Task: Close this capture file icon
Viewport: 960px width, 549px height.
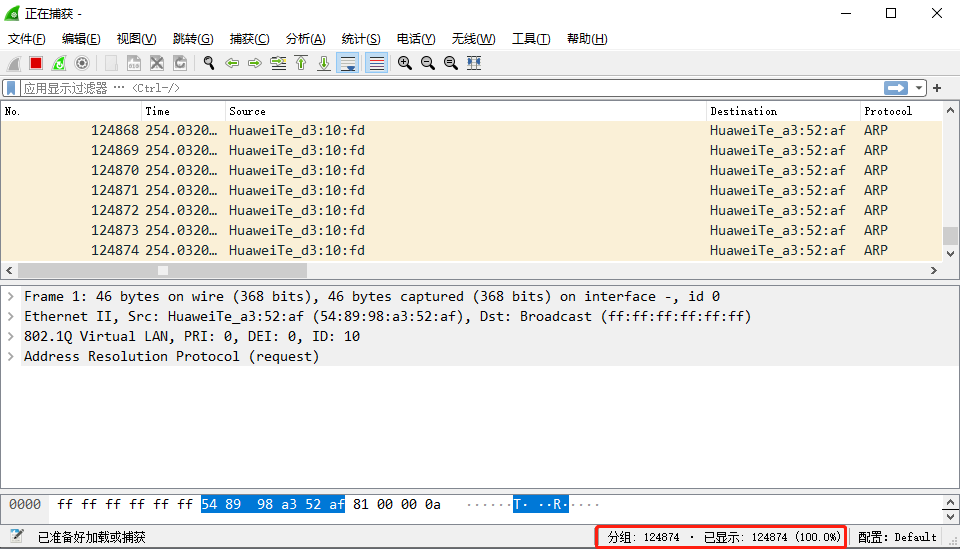Action: (x=157, y=63)
